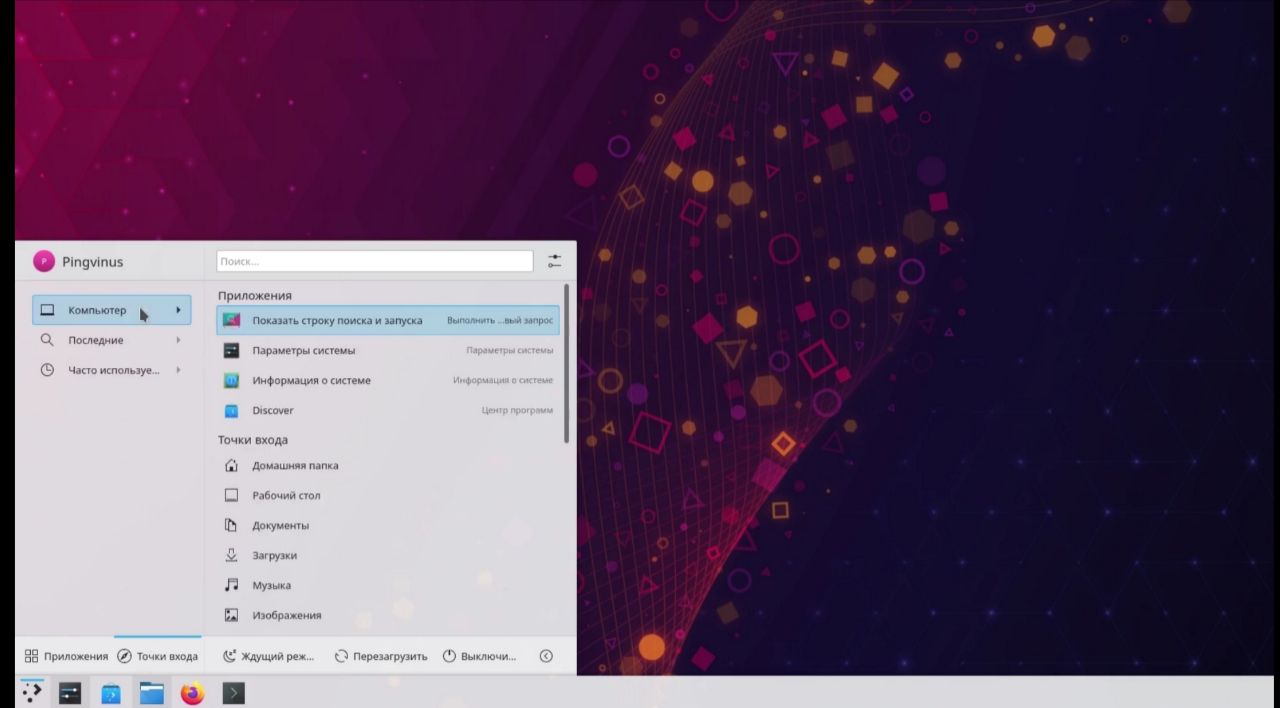Click the Компьютер laptop icon
Image resolution: width=1280 pixels, height=708 pixels.
pos(47,310)
